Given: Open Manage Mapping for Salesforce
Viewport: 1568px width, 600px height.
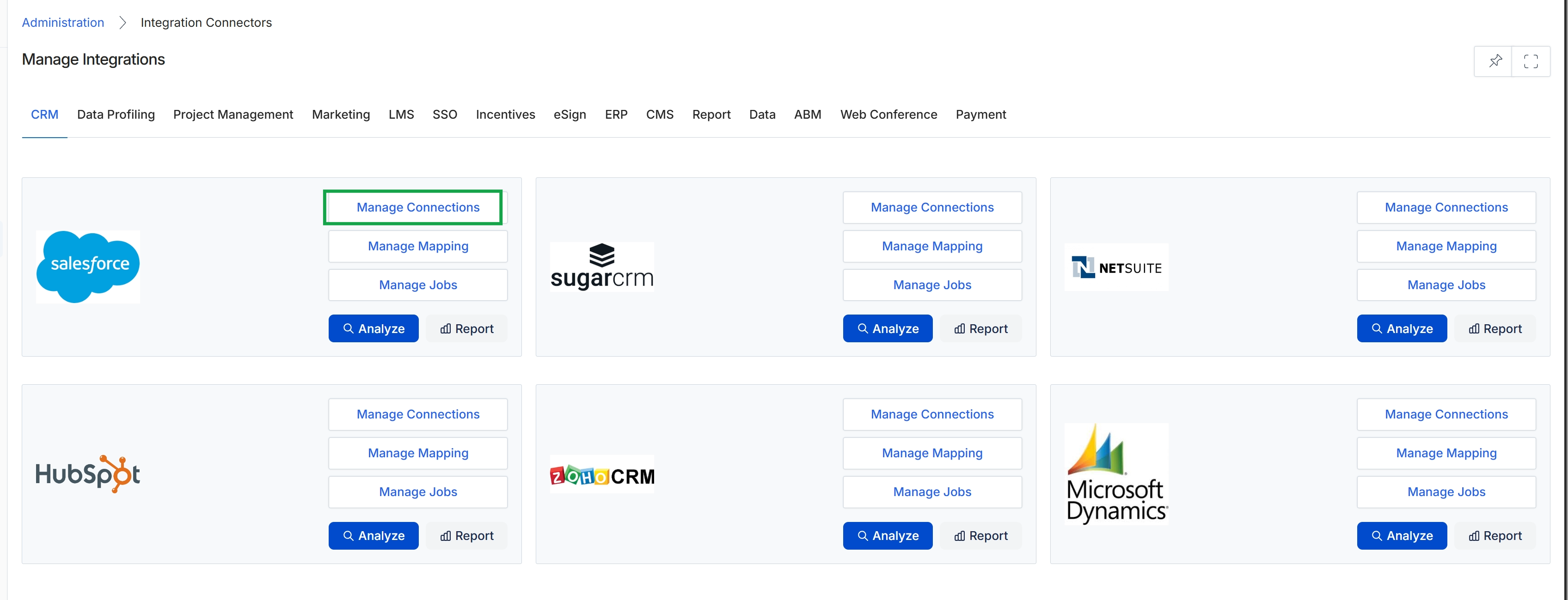Looking at the screenshot, I should point(417,246).
